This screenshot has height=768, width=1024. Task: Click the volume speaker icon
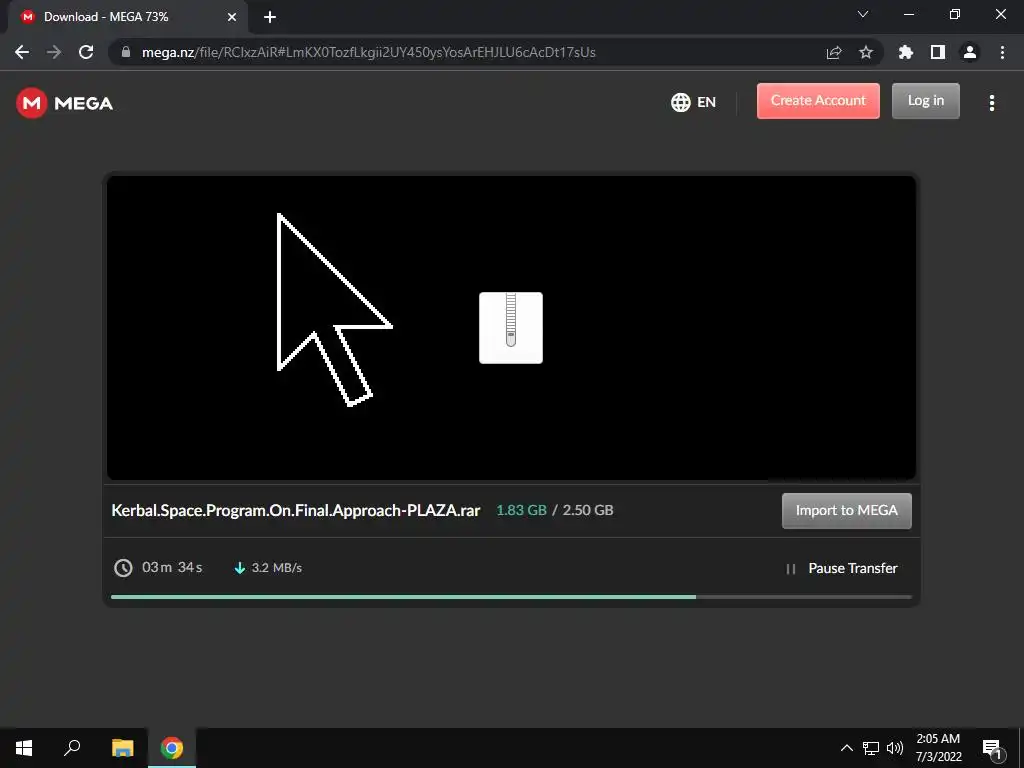[895, 748]
